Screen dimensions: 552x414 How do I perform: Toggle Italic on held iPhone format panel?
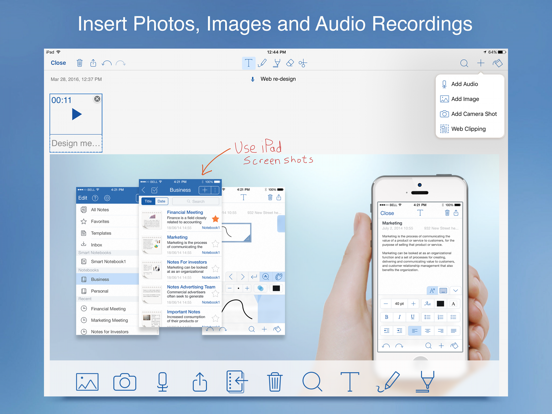pos(400,317)
